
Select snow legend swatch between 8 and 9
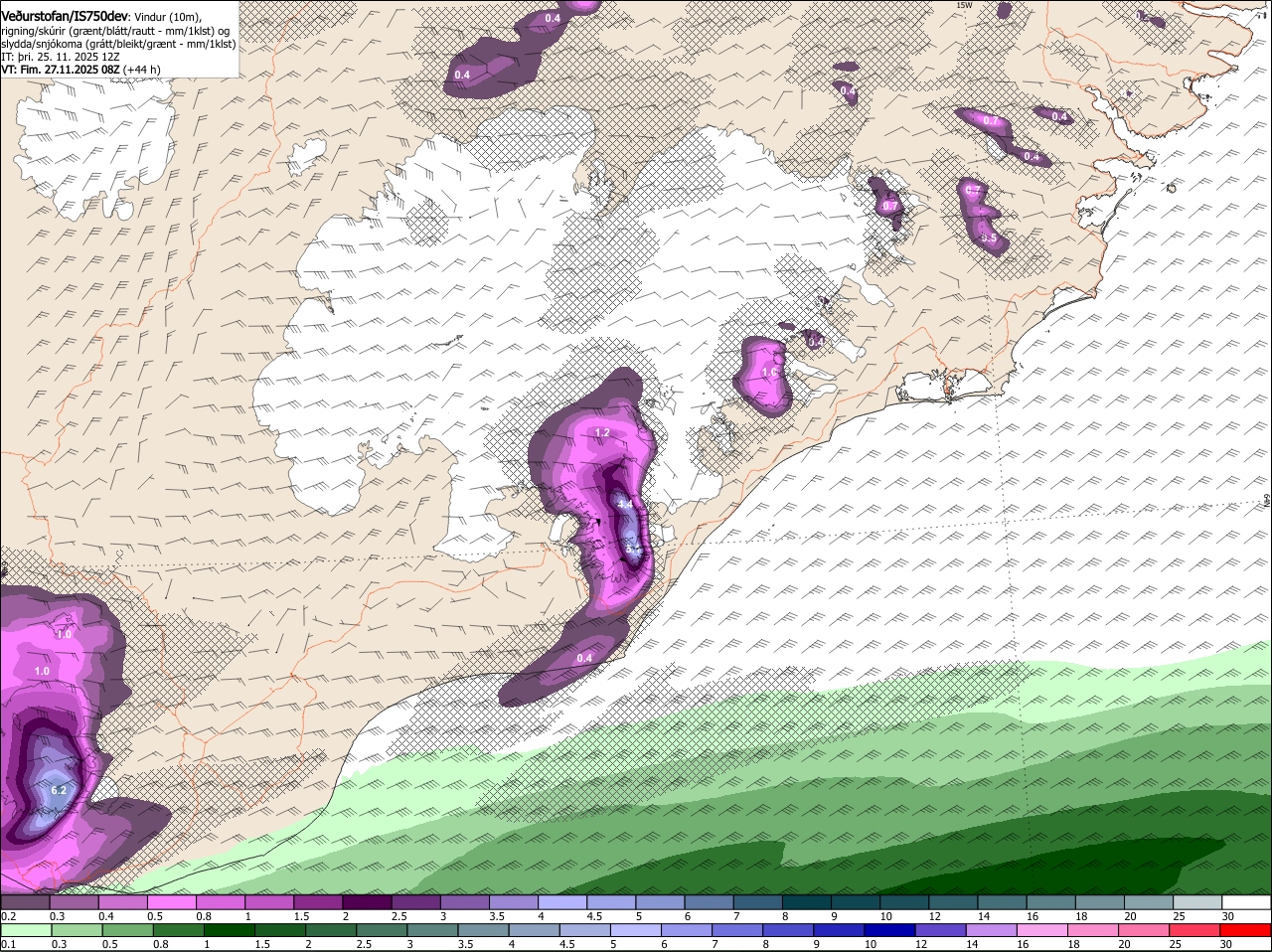[x=807, y=902]
